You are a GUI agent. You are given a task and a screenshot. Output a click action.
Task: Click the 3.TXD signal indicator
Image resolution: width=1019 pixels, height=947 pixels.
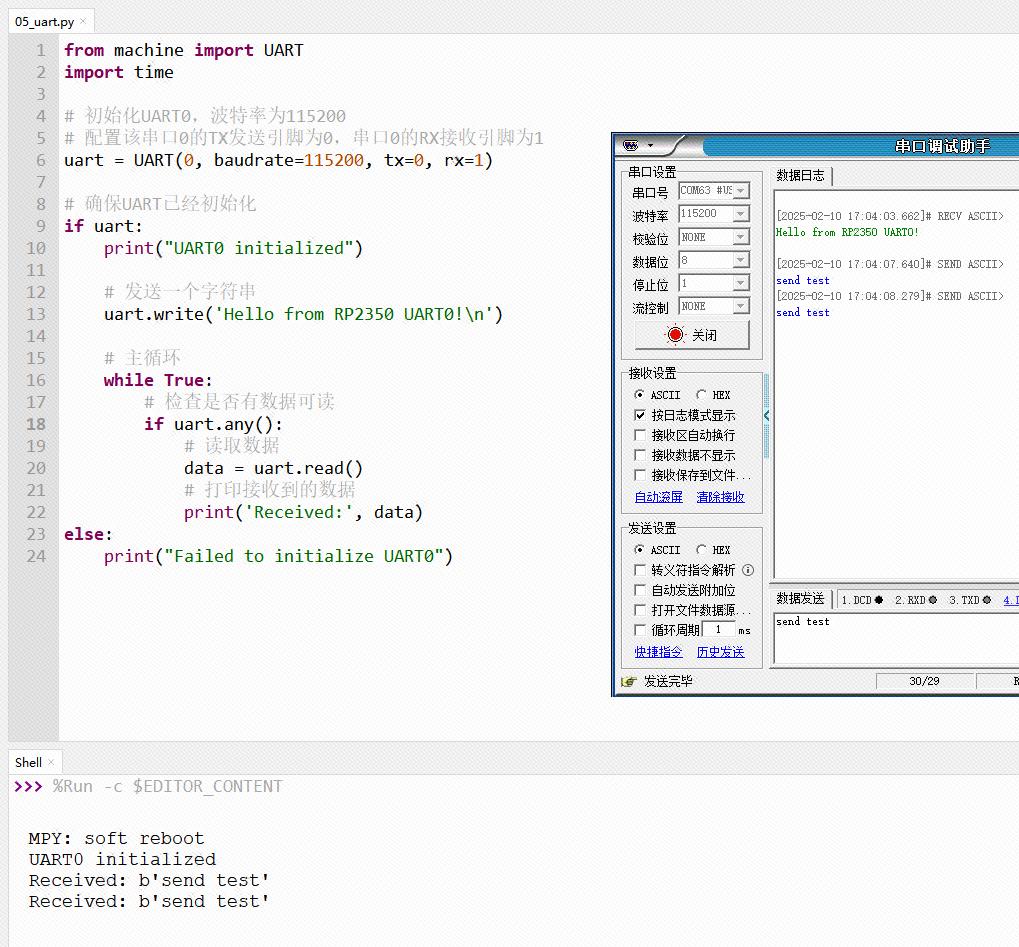pos(970,600)
